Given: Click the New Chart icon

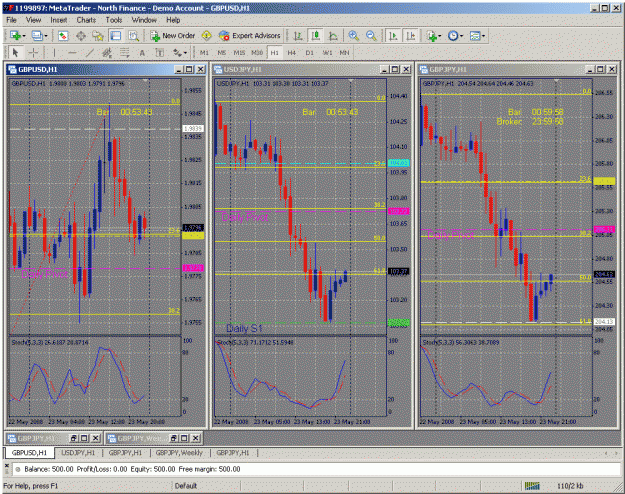Looking at the screenshot, I should pos(15,36).
